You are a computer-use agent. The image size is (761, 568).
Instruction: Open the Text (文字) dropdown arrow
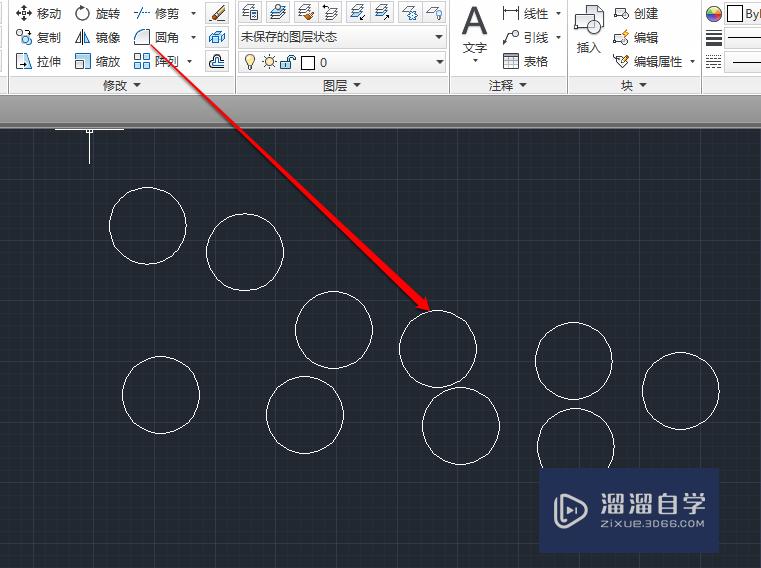(x=475, y=60)
